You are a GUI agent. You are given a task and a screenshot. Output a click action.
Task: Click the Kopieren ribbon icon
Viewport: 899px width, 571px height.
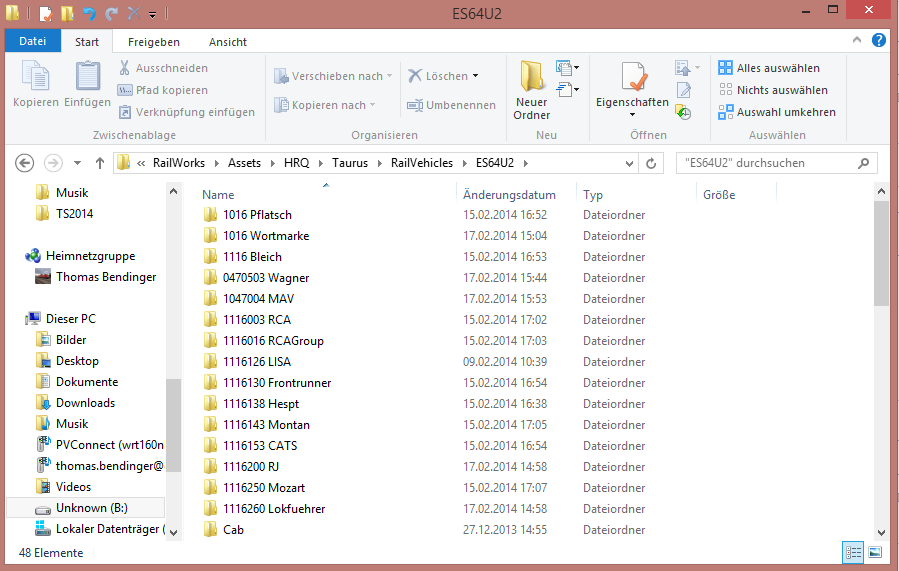click(36, 84)
